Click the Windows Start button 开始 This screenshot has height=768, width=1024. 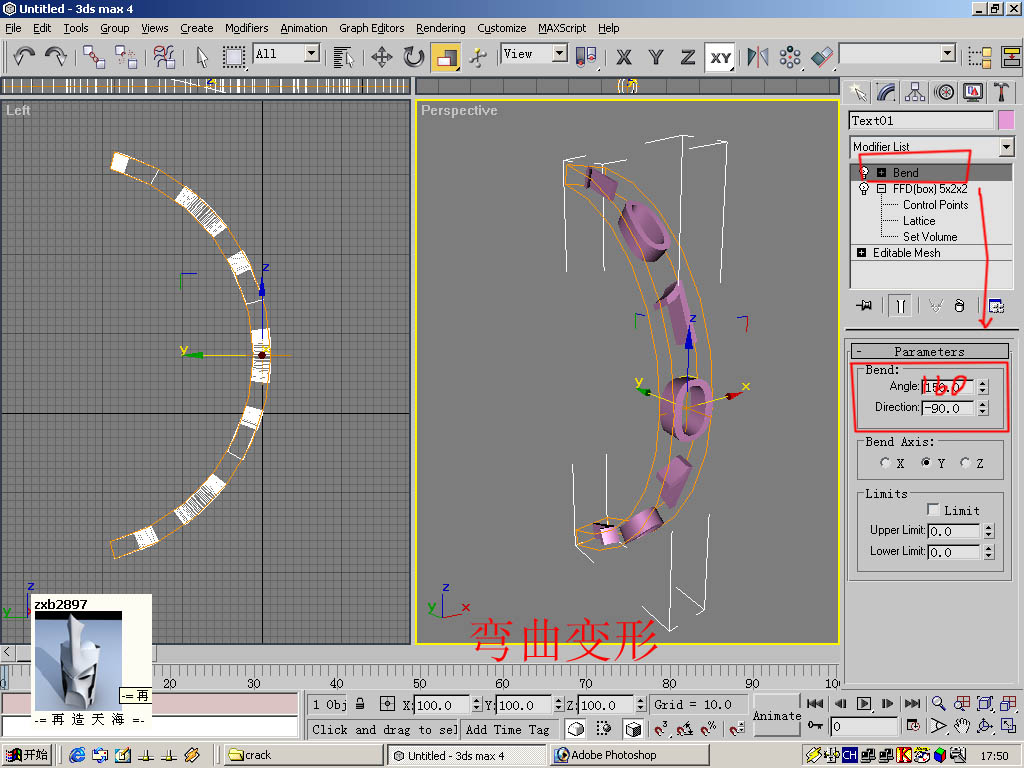click(x=27, y=755)
